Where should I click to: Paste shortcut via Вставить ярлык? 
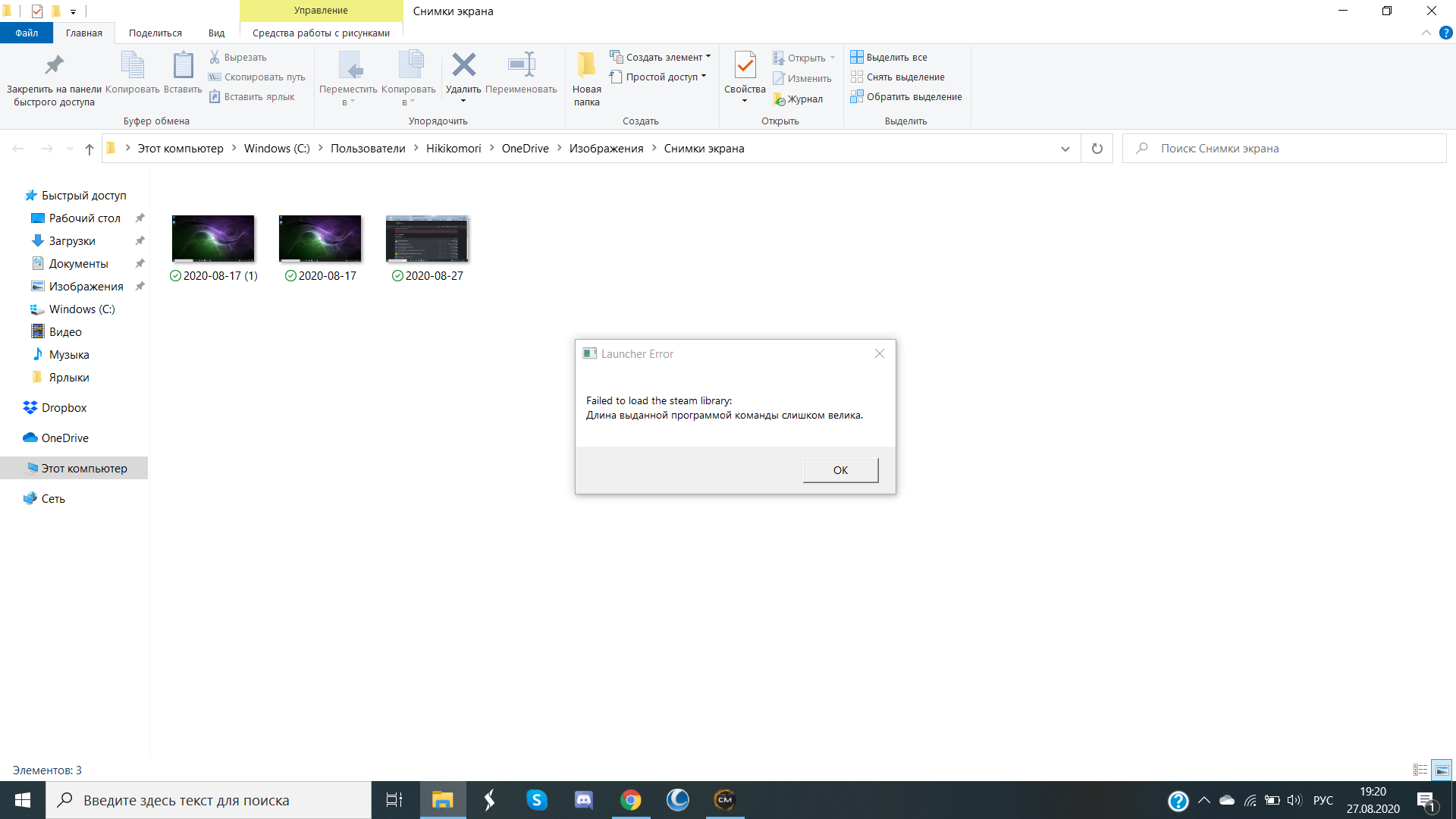click(252, 96)
